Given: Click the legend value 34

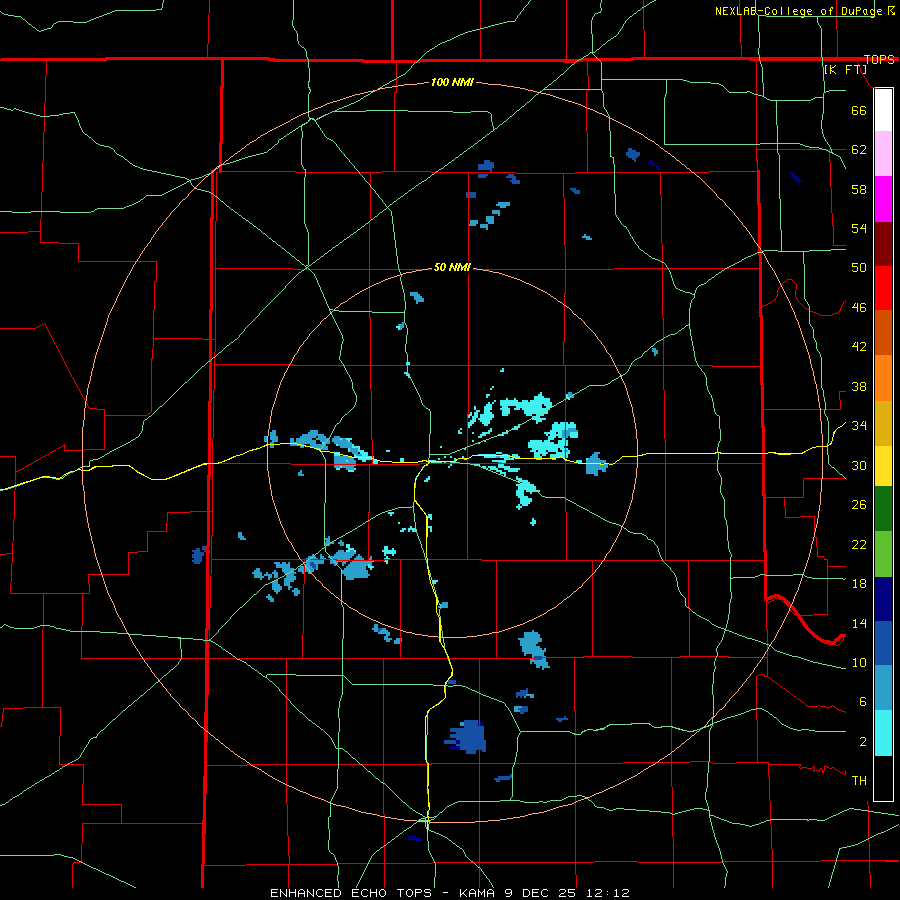Looking at the screenshot, I should [859, 426].
